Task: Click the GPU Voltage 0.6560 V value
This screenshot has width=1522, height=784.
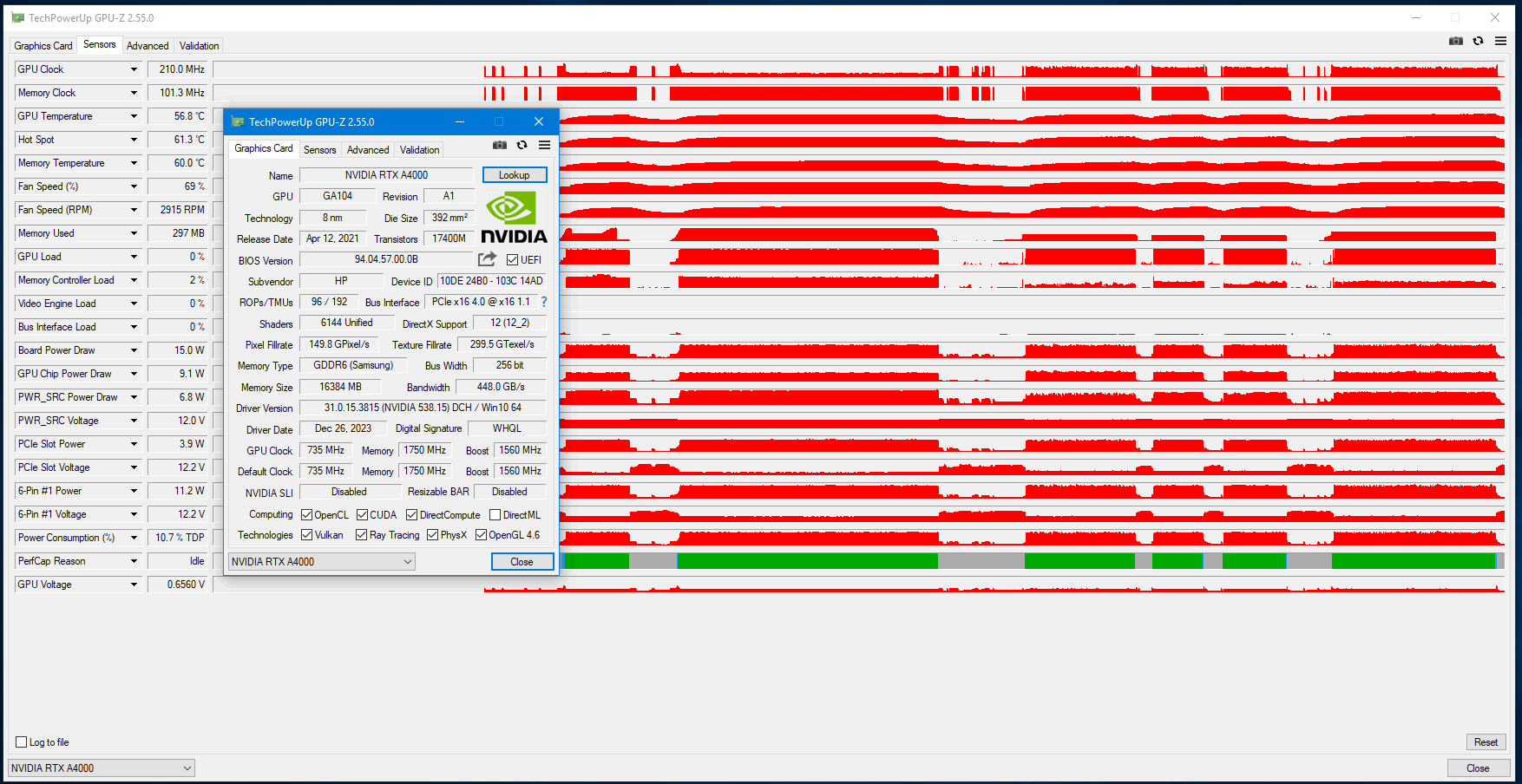Action: click(177, 585)
